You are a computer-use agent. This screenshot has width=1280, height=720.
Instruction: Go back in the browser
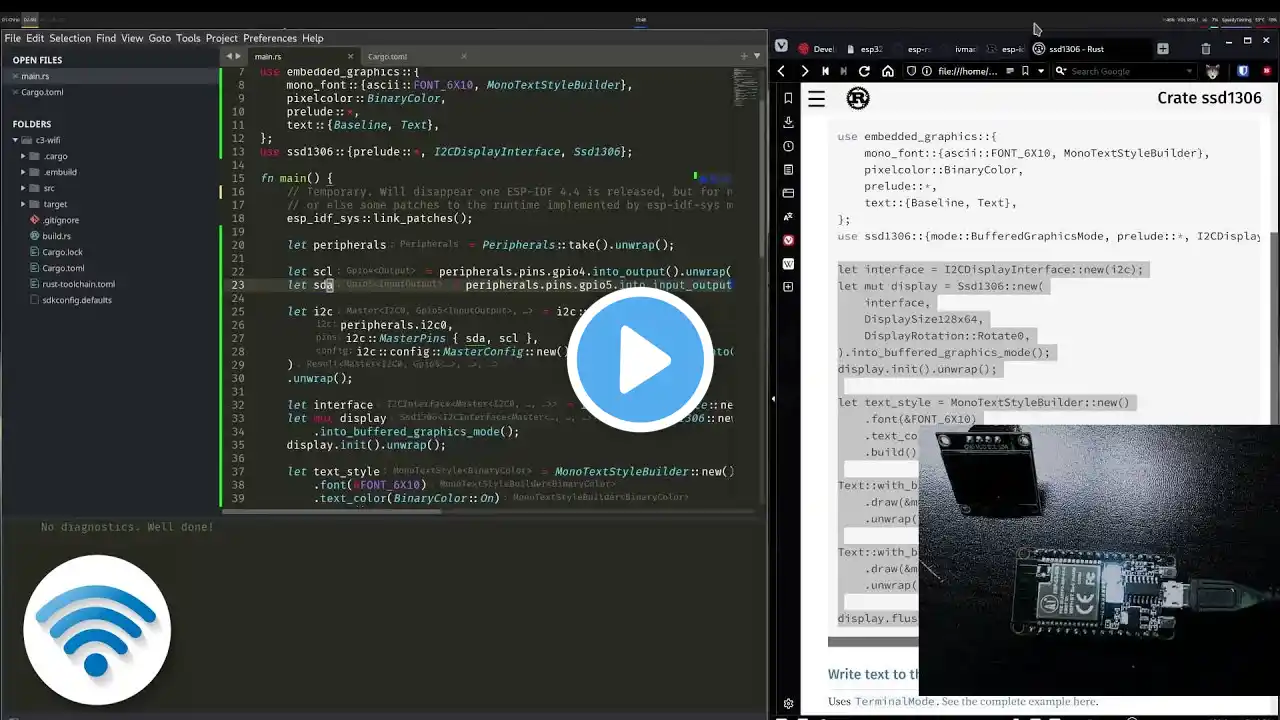point(782,71)
